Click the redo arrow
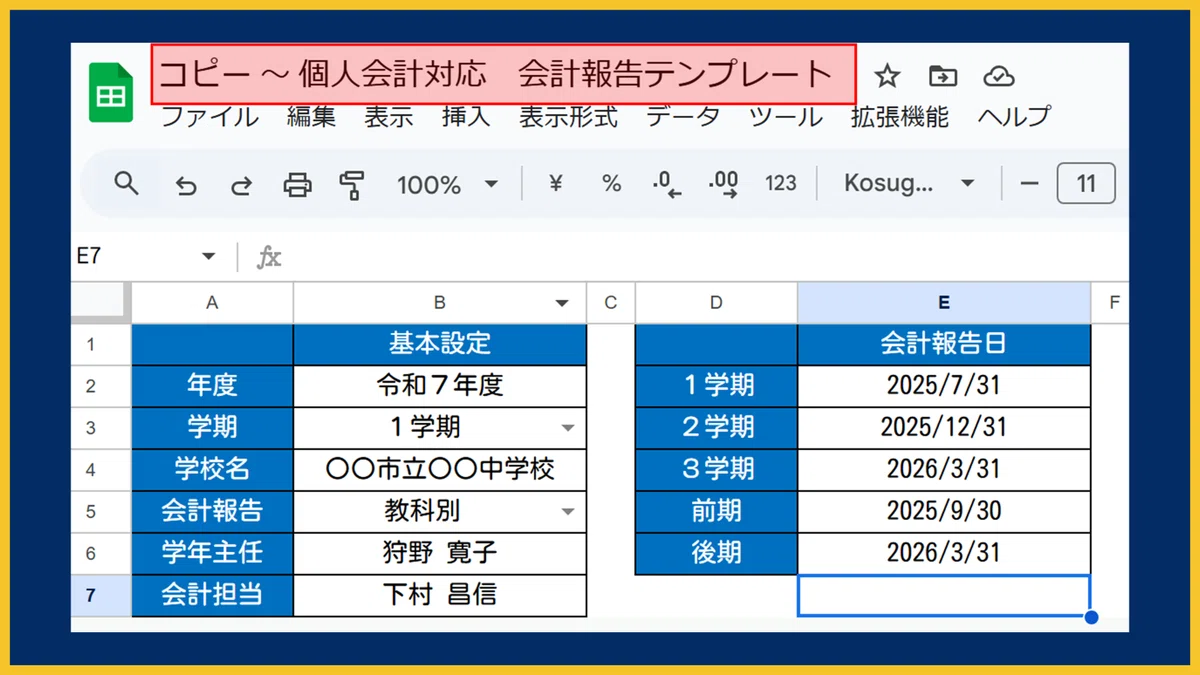Image resolution: width=1200 pixels, height=675 pixels. click(241, 184)
